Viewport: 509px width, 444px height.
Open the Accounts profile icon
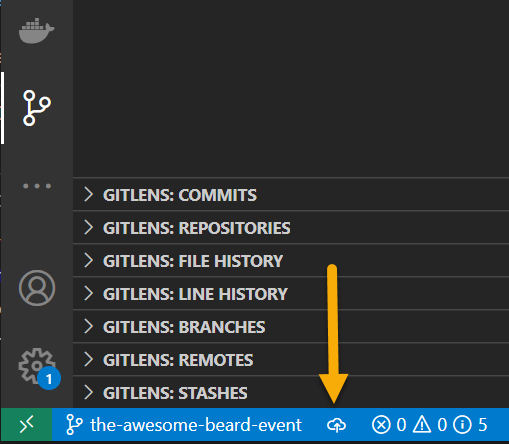pos(37,288)
